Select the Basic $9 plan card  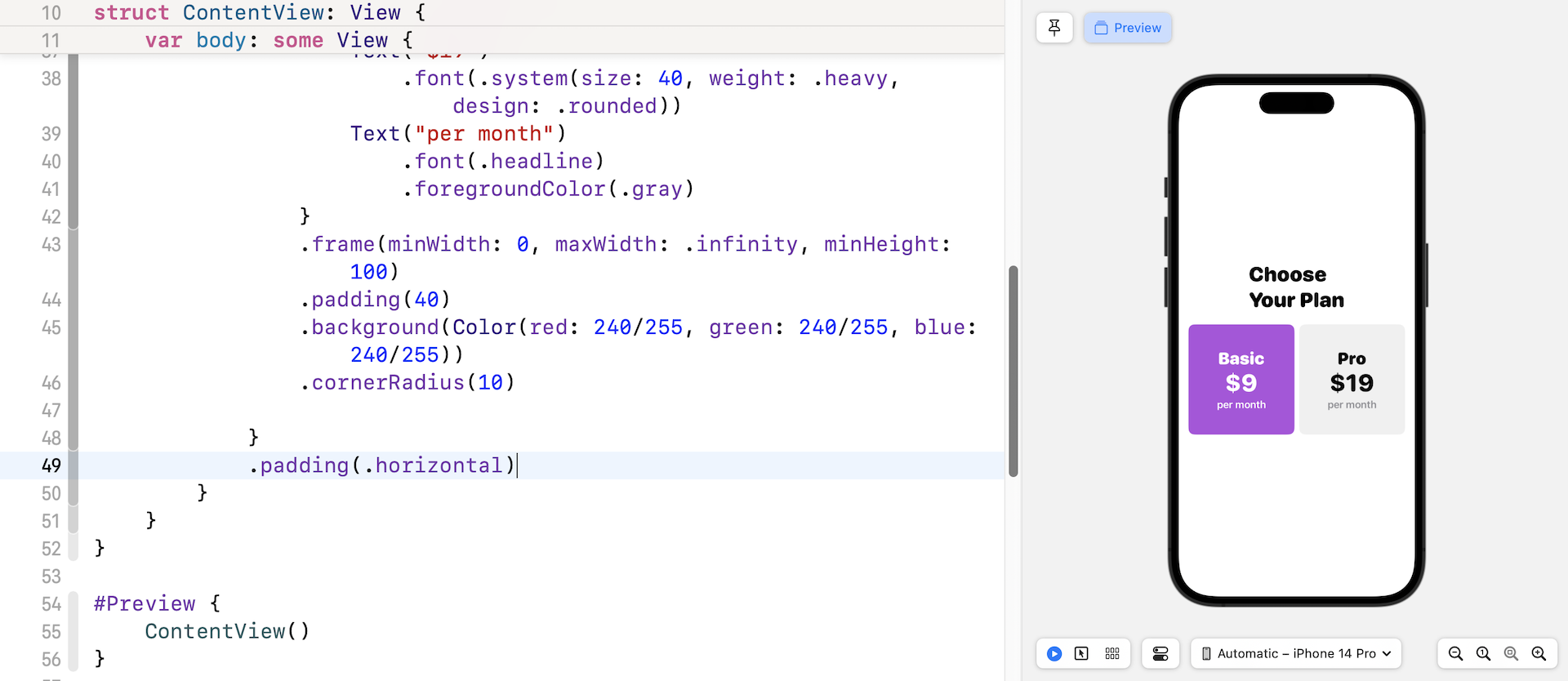1241,380
